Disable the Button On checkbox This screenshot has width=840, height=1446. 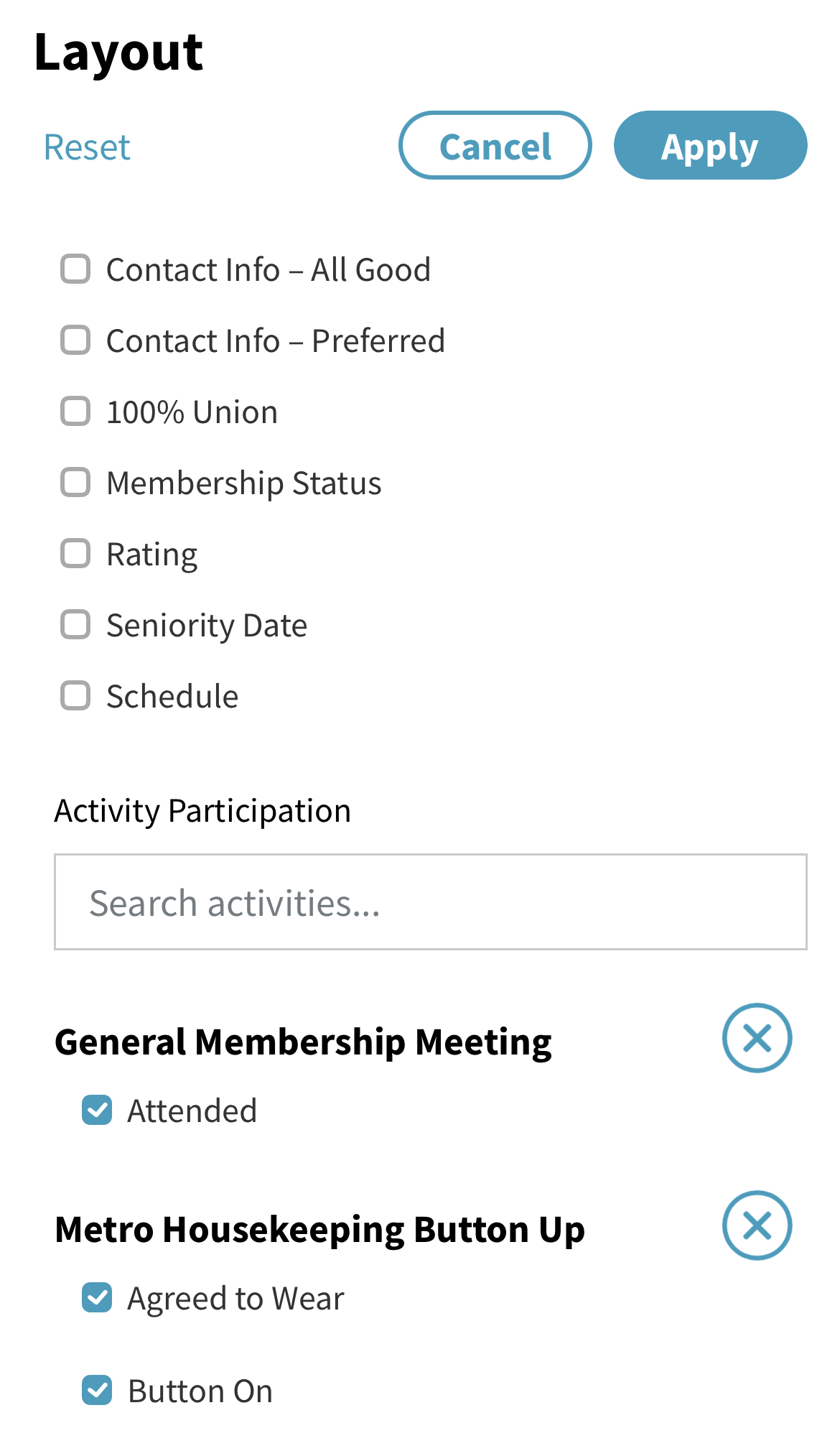tap(97, 1390)
